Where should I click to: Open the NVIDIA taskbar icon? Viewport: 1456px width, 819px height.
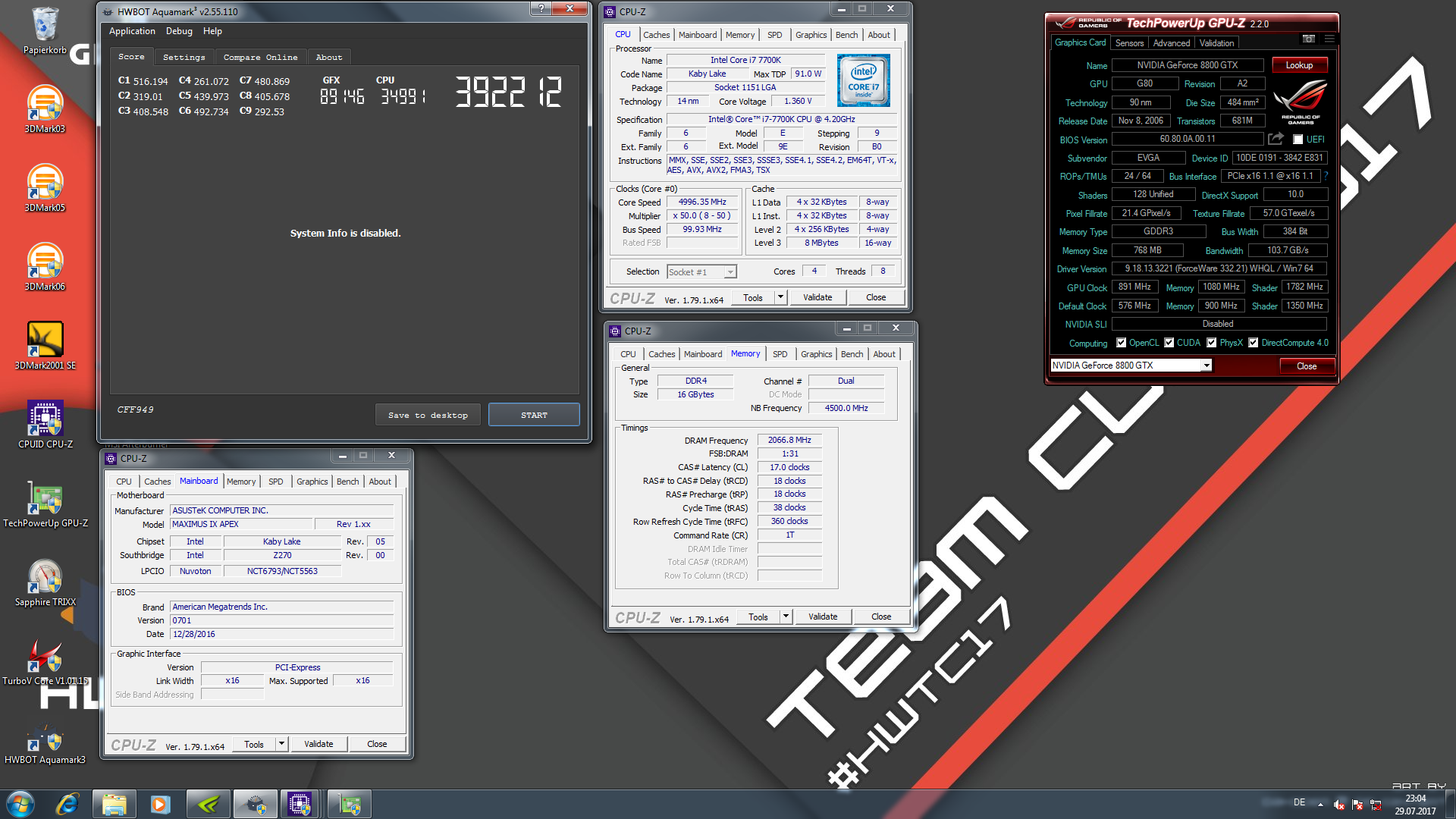[x=208, y=804]
